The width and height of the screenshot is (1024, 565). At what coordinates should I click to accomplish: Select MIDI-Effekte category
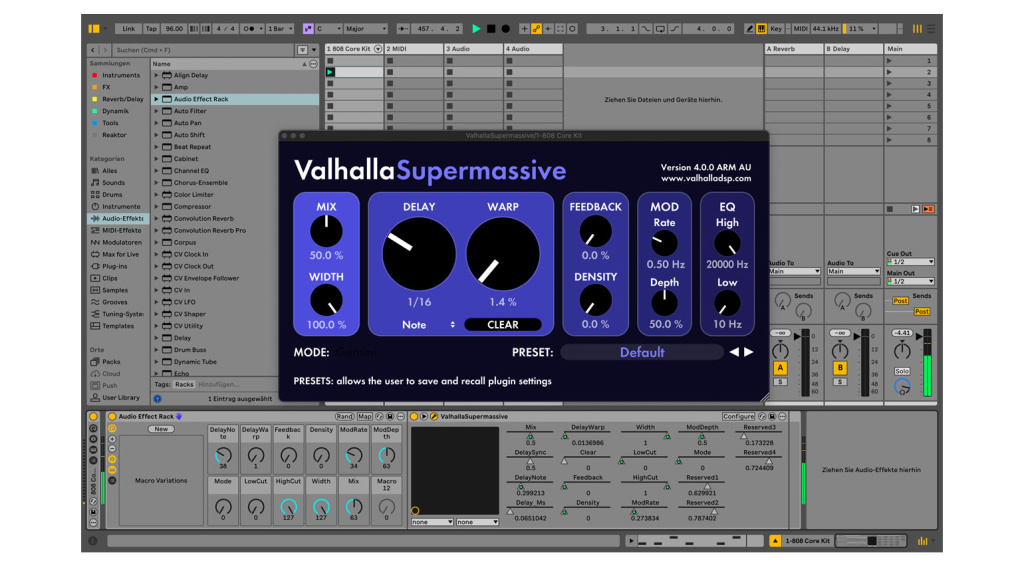pos(121,231)
